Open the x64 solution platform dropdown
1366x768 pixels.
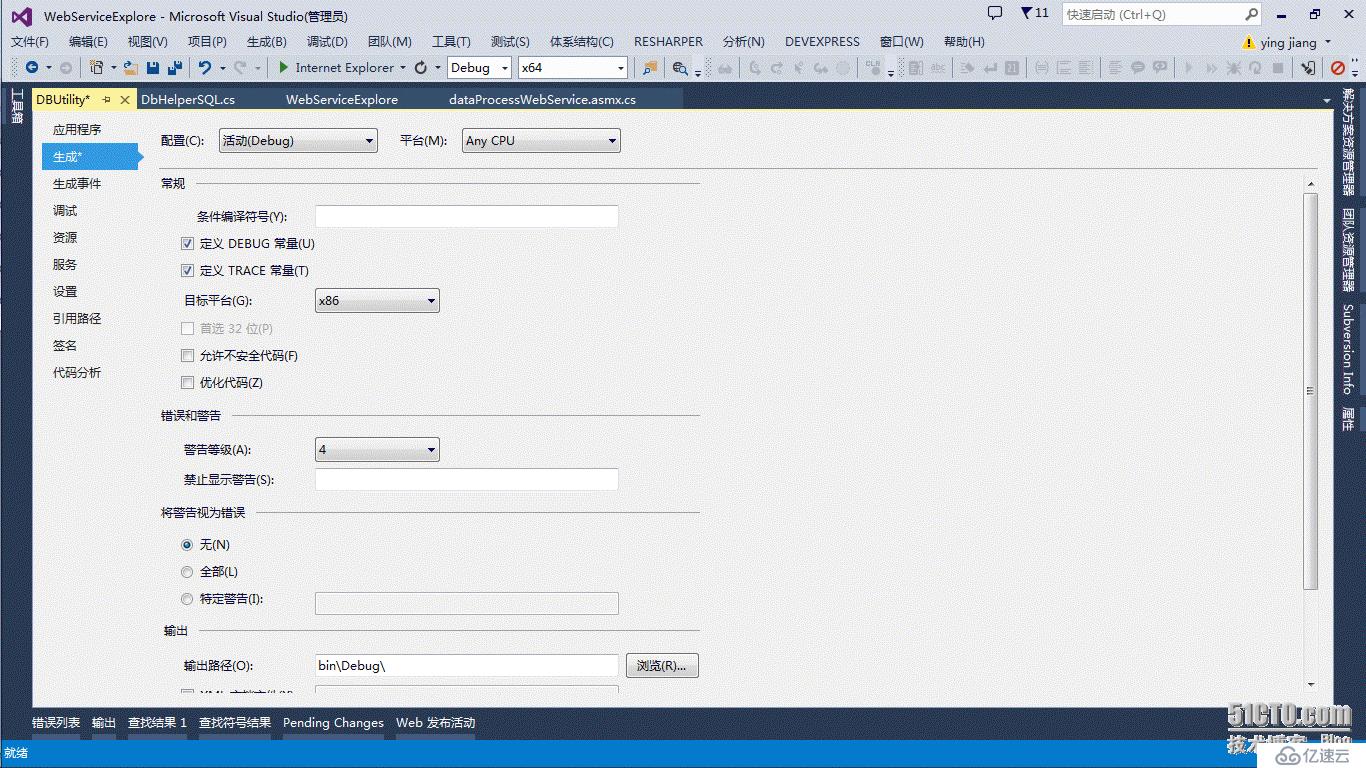pyautogui.click(x=573, y=68)
